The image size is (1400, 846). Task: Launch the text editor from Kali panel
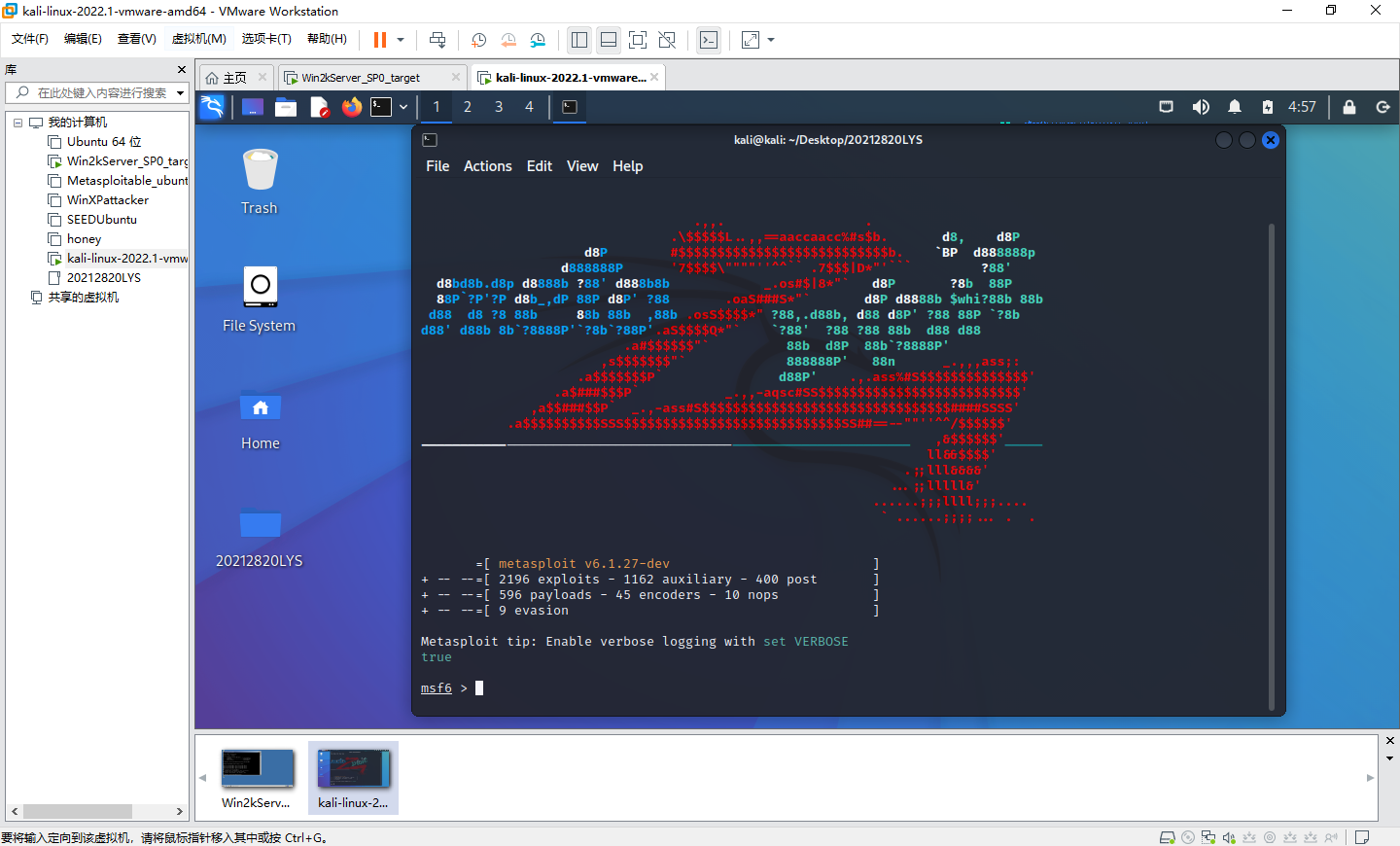click(x=319, y=107)
